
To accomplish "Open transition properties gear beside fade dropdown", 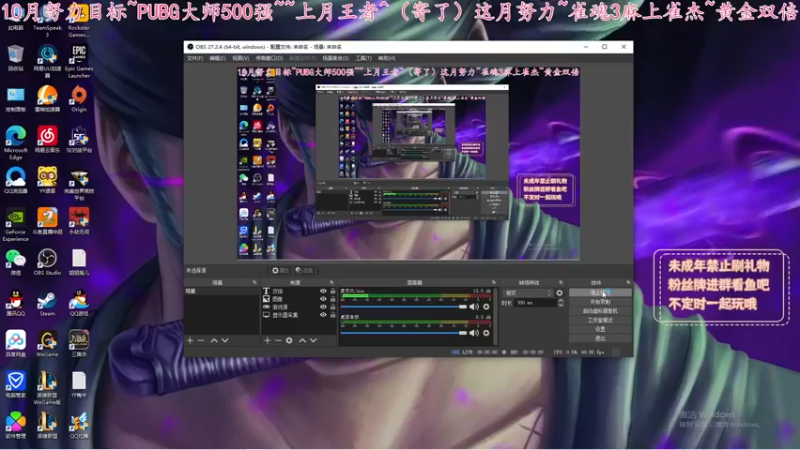I will [560, 293].
